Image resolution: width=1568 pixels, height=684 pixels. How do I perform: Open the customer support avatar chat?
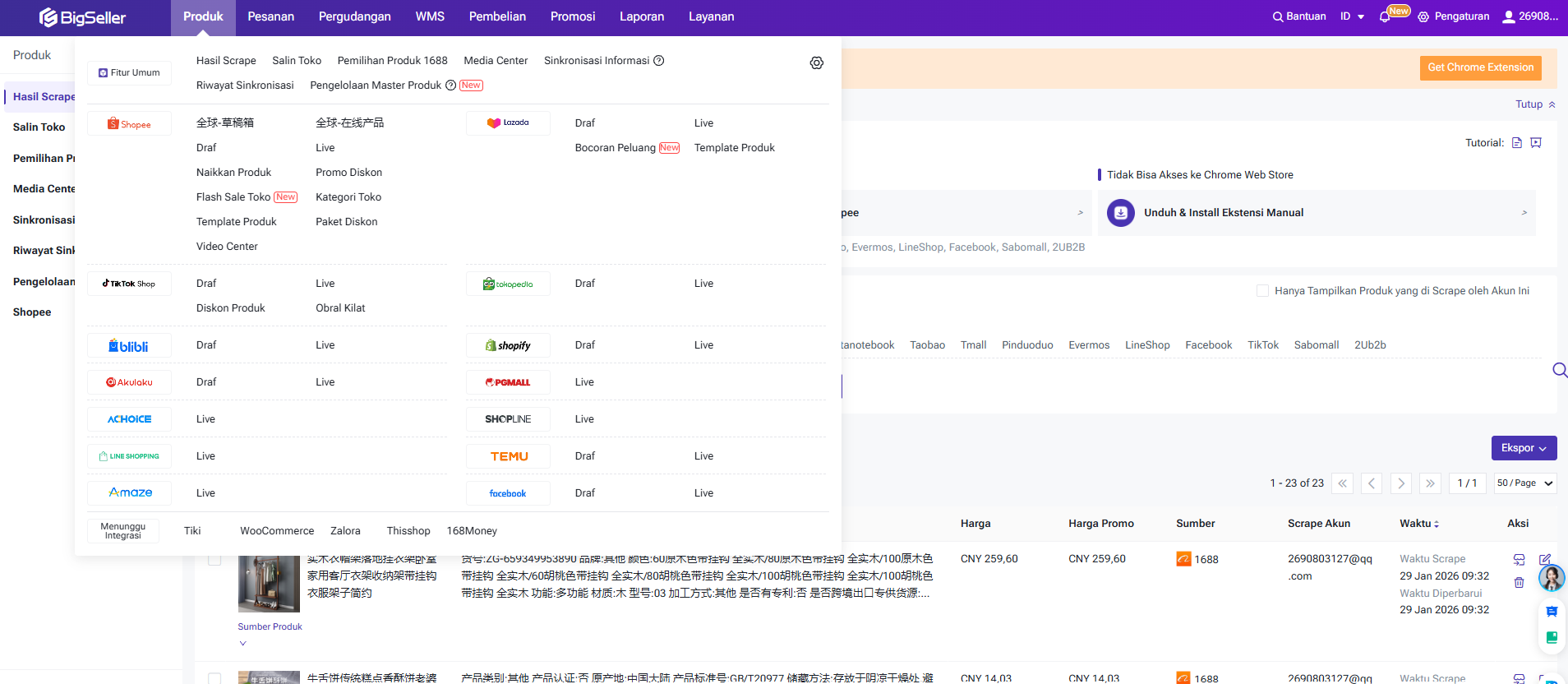pyautogui.click(x=1552, y=578)
